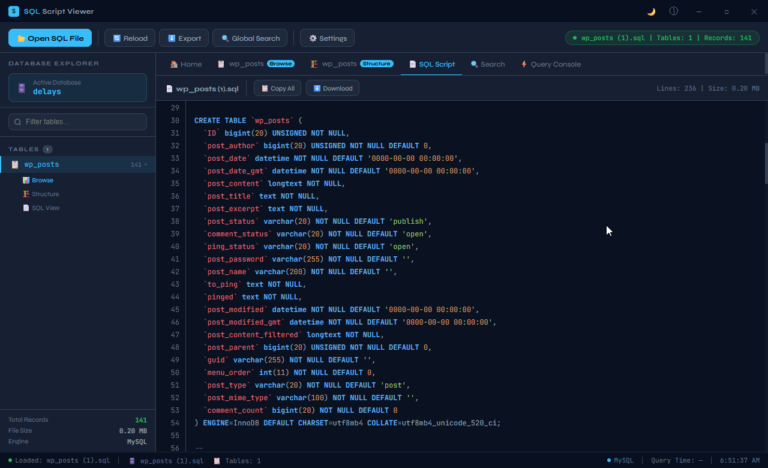Click line 30 CREATE TABLE statement
The height and width of the screenshot is (468, 768).
point(248,121)
